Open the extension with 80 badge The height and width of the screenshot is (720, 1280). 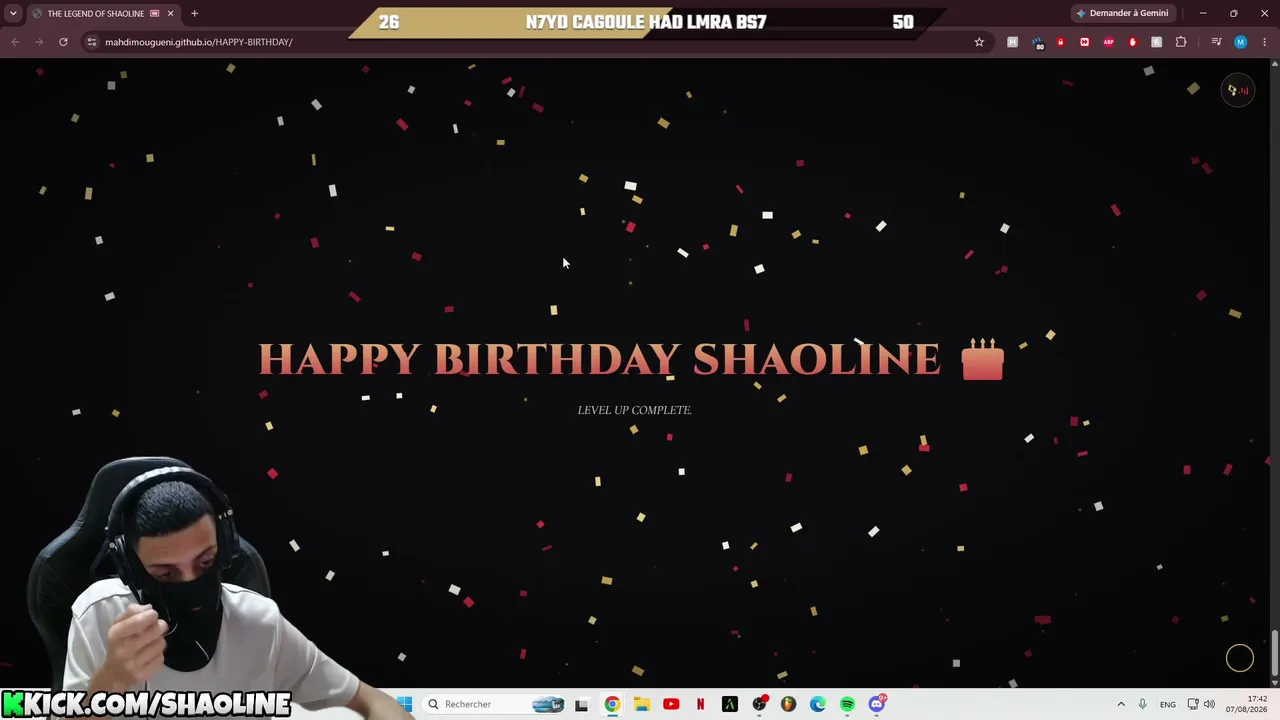click(x=1037, y=42)
